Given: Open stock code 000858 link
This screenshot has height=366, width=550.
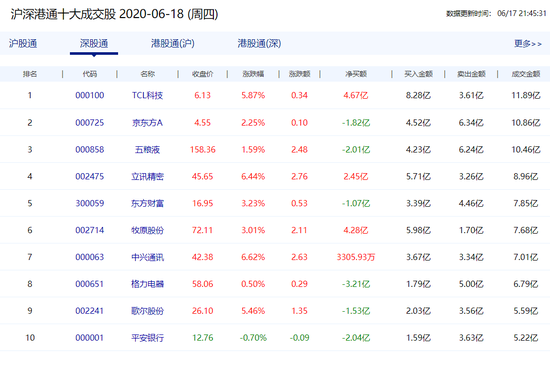Looking at the screenshot, I should point(90,149).
